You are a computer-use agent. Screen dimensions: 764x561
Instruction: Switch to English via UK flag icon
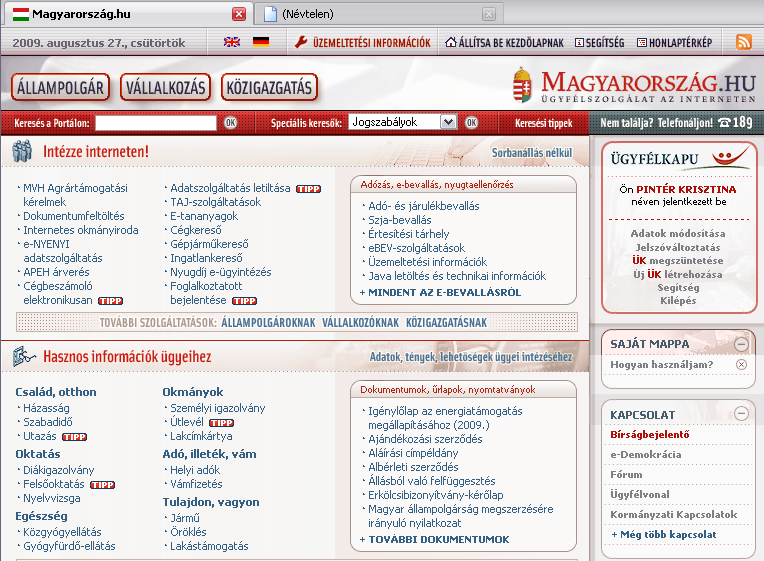click(x=232, y=42)
